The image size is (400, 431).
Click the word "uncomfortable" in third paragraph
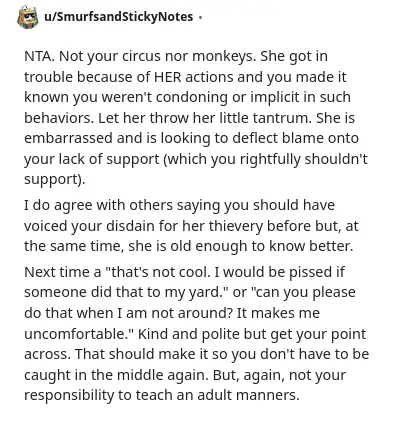(78, 334)
